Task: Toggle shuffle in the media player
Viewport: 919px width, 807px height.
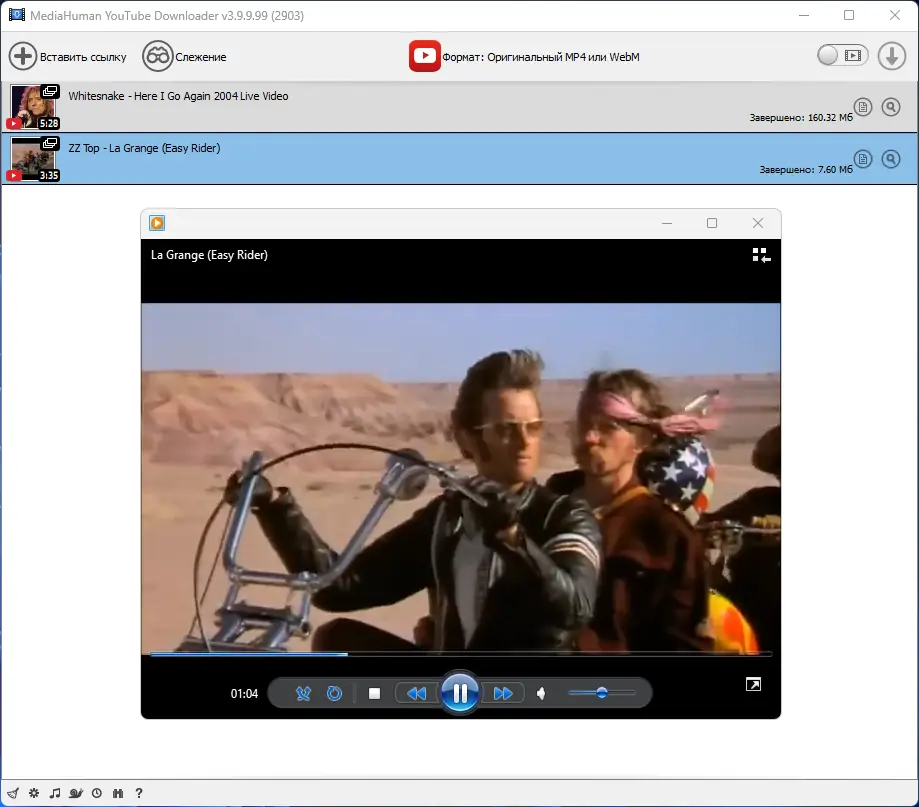Action: pos(303,693)
